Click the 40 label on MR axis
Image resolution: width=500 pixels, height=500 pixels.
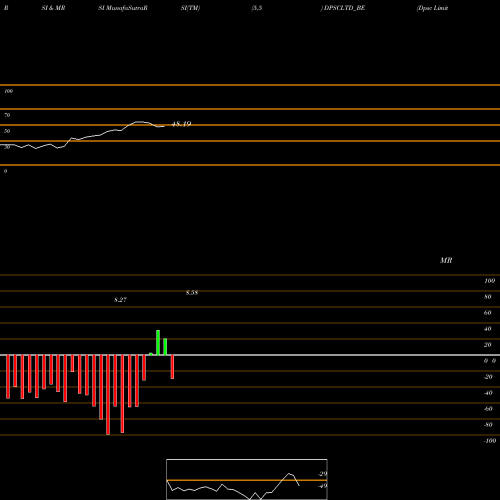[487, 329]
